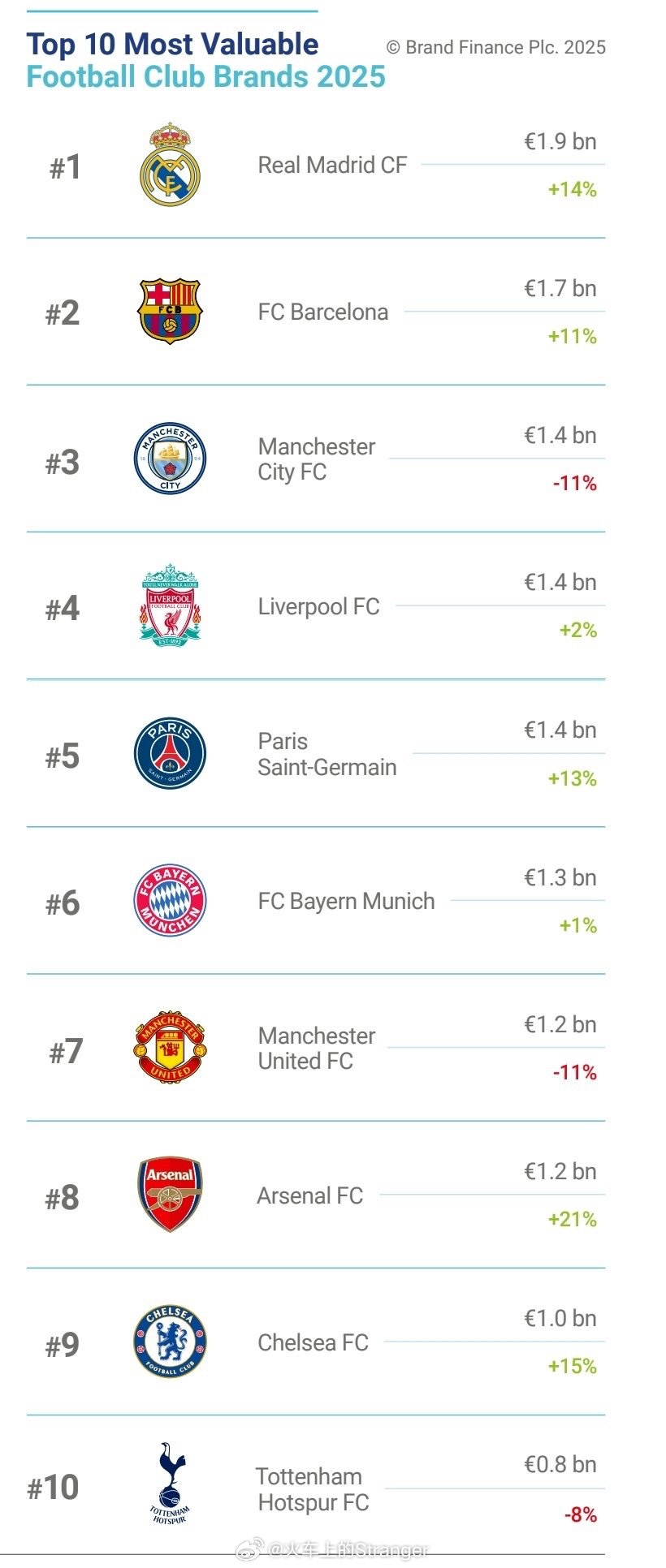Click the FC Bayern Munich logo

coord(170,901)
